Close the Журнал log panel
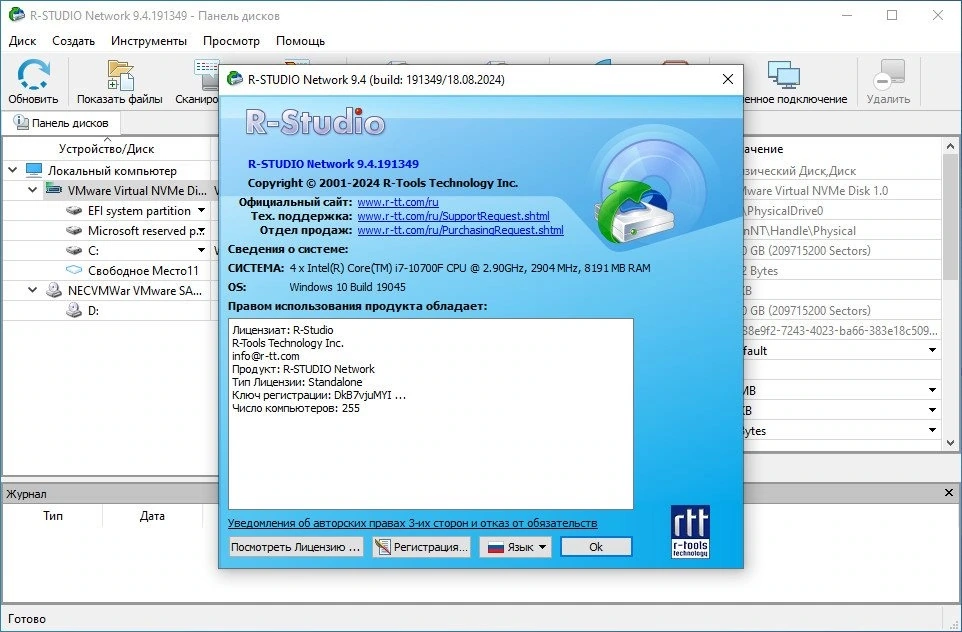This screenshot has height=632, width=962. tap(949, 493)
